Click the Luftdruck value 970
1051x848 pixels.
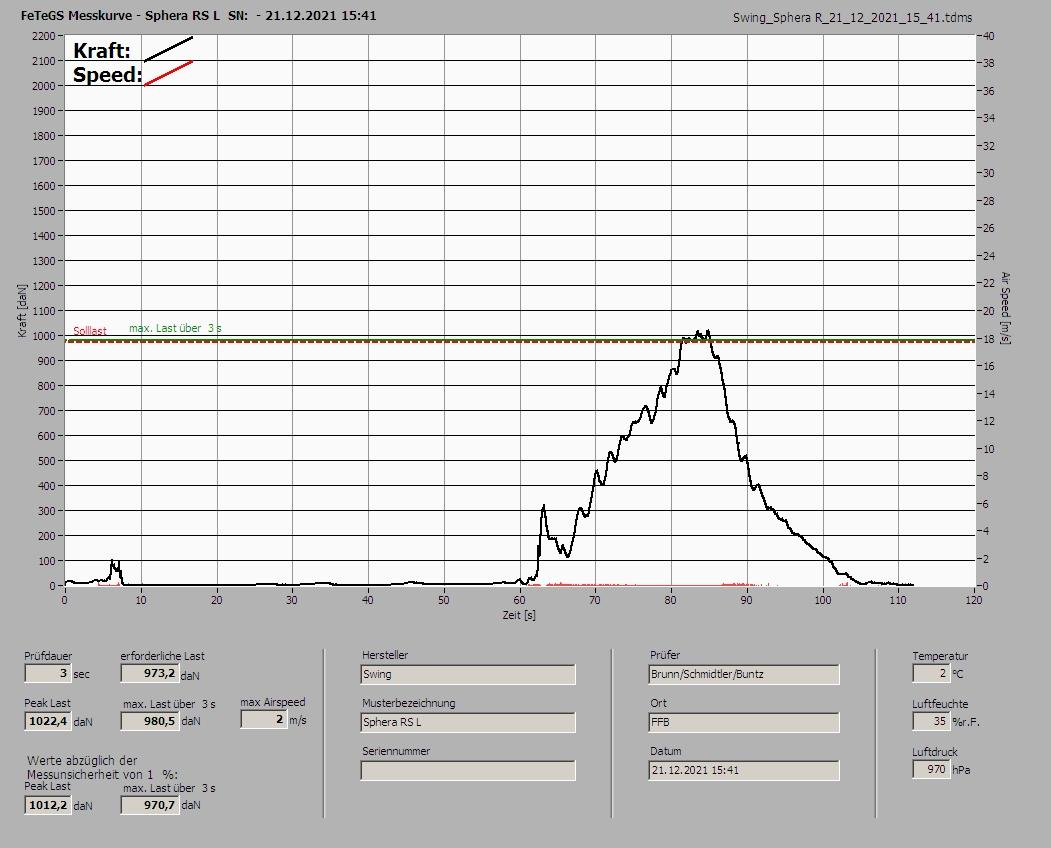coord(931,770)
